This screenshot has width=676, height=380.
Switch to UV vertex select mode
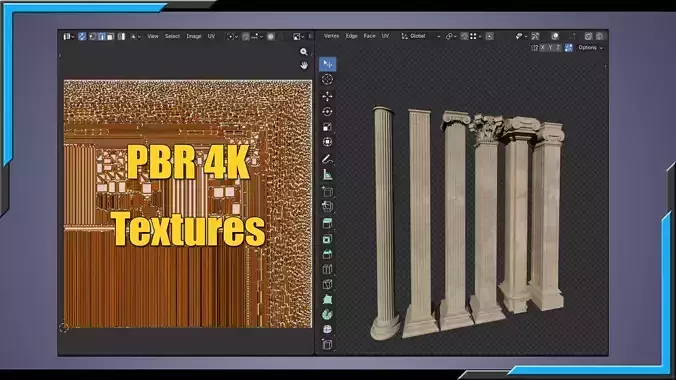(x=92, y=37)
